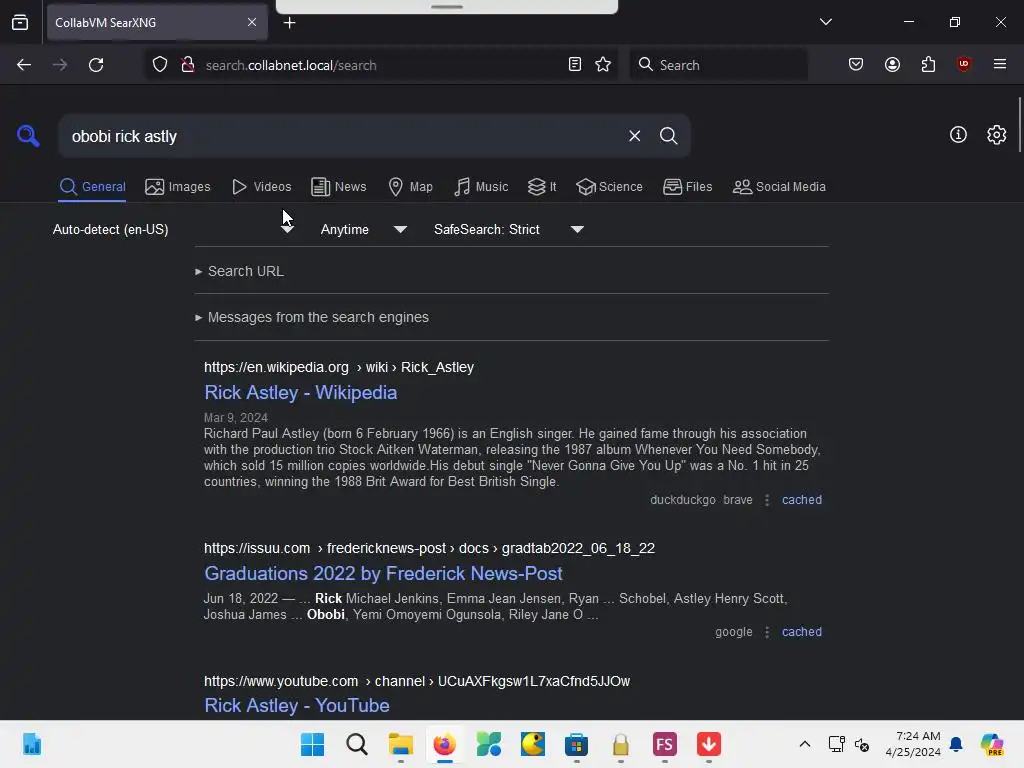Screen dimensions: 1024x768
Task: Open SafeSearch: Strict dropdown
Action: [509, 229]
